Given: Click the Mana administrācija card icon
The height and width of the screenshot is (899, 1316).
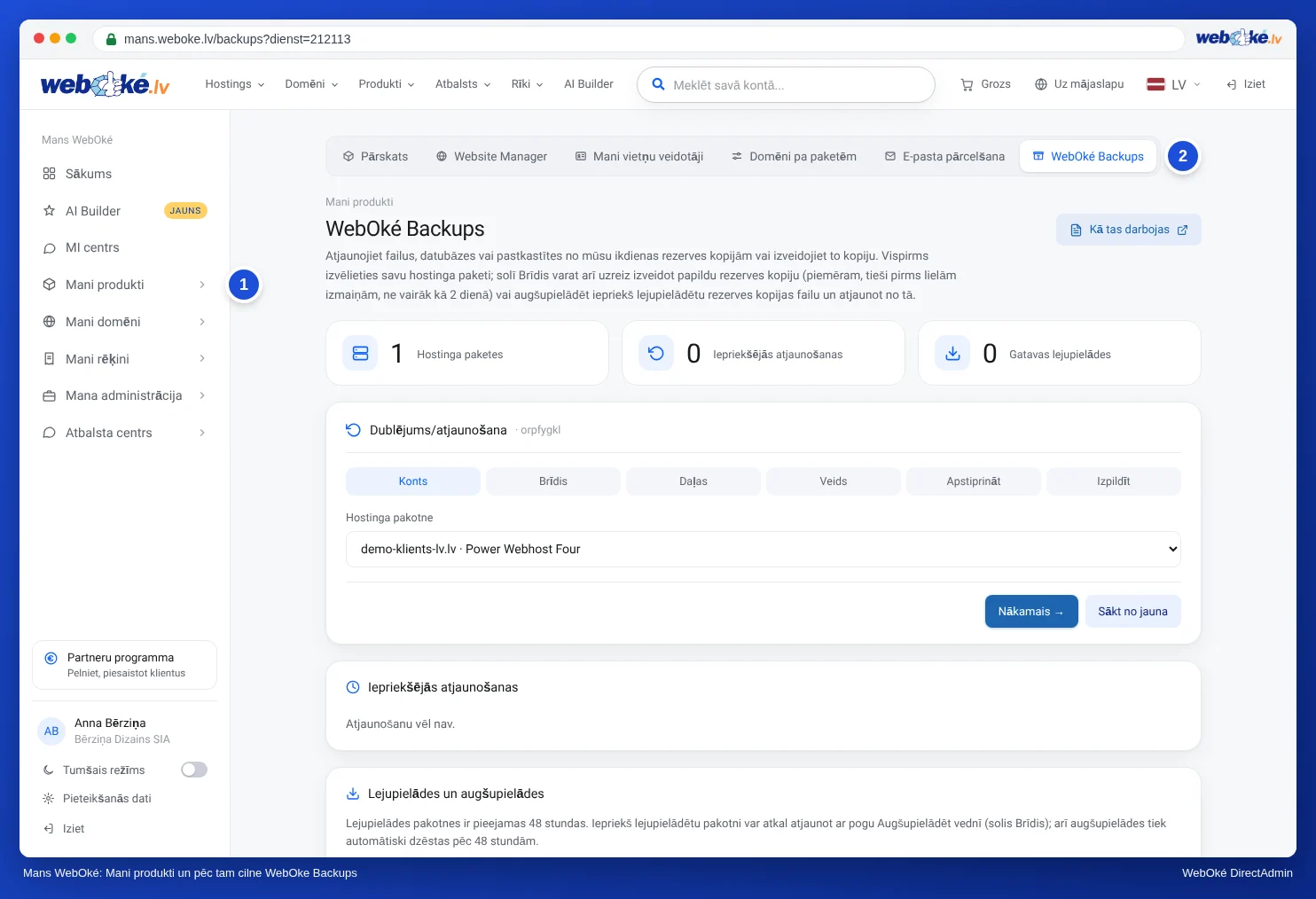Looking at the screenshot, I should click(50, 395).
